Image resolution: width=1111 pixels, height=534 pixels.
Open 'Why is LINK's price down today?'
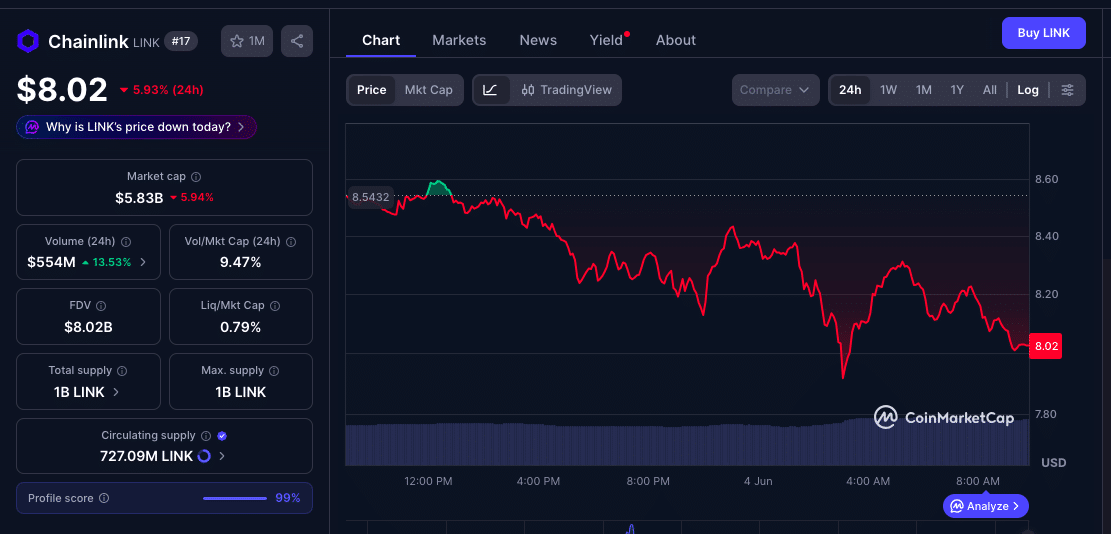[x=136, y=127]
